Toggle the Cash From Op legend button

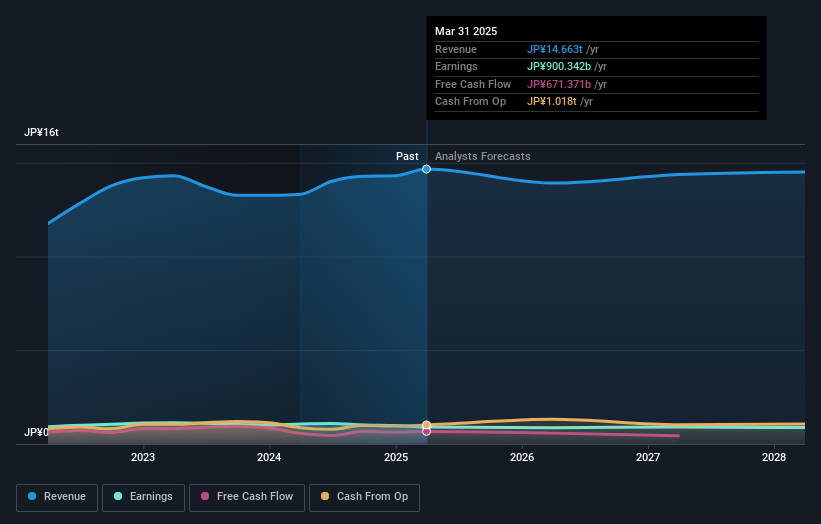point(364,497)
